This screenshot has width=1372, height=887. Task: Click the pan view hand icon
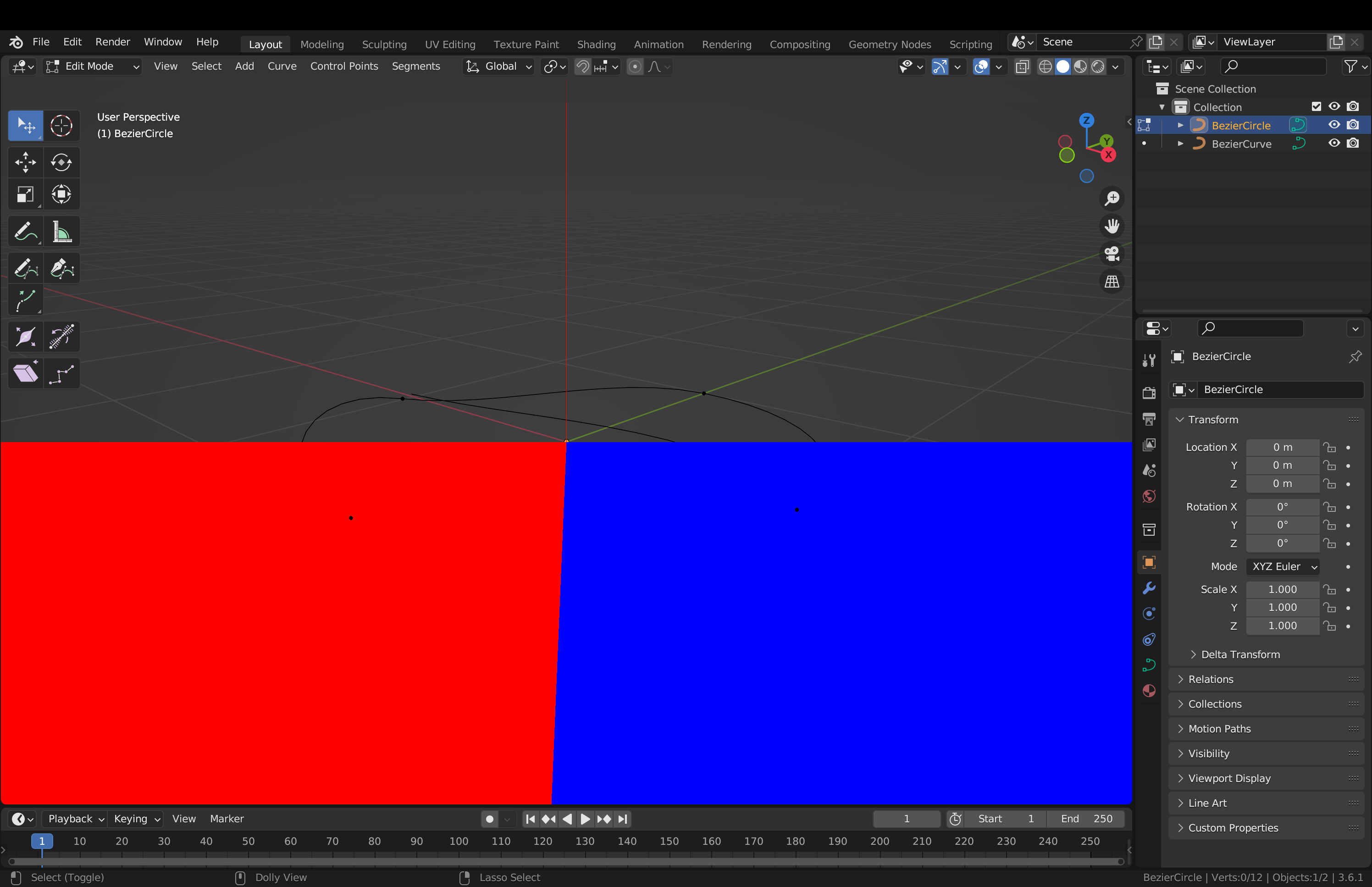[x=1112, y=227]
